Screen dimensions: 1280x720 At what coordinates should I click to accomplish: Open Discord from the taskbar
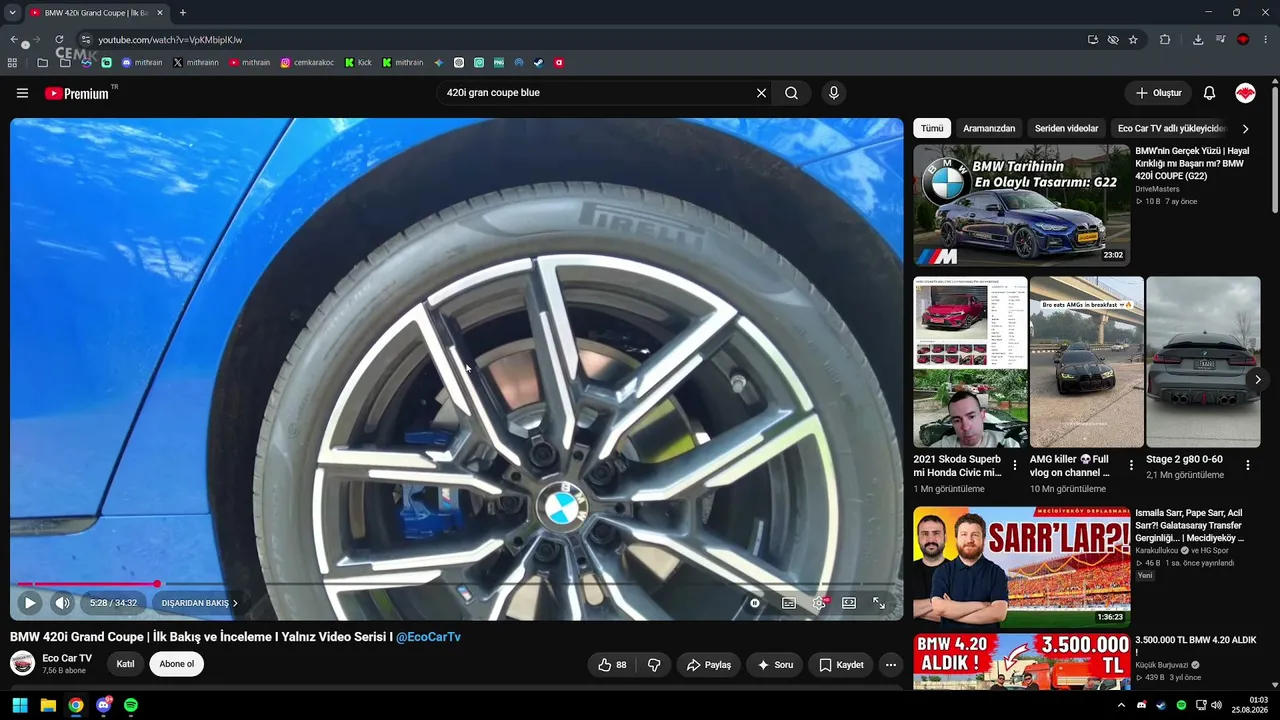click(x=103, y=705)
